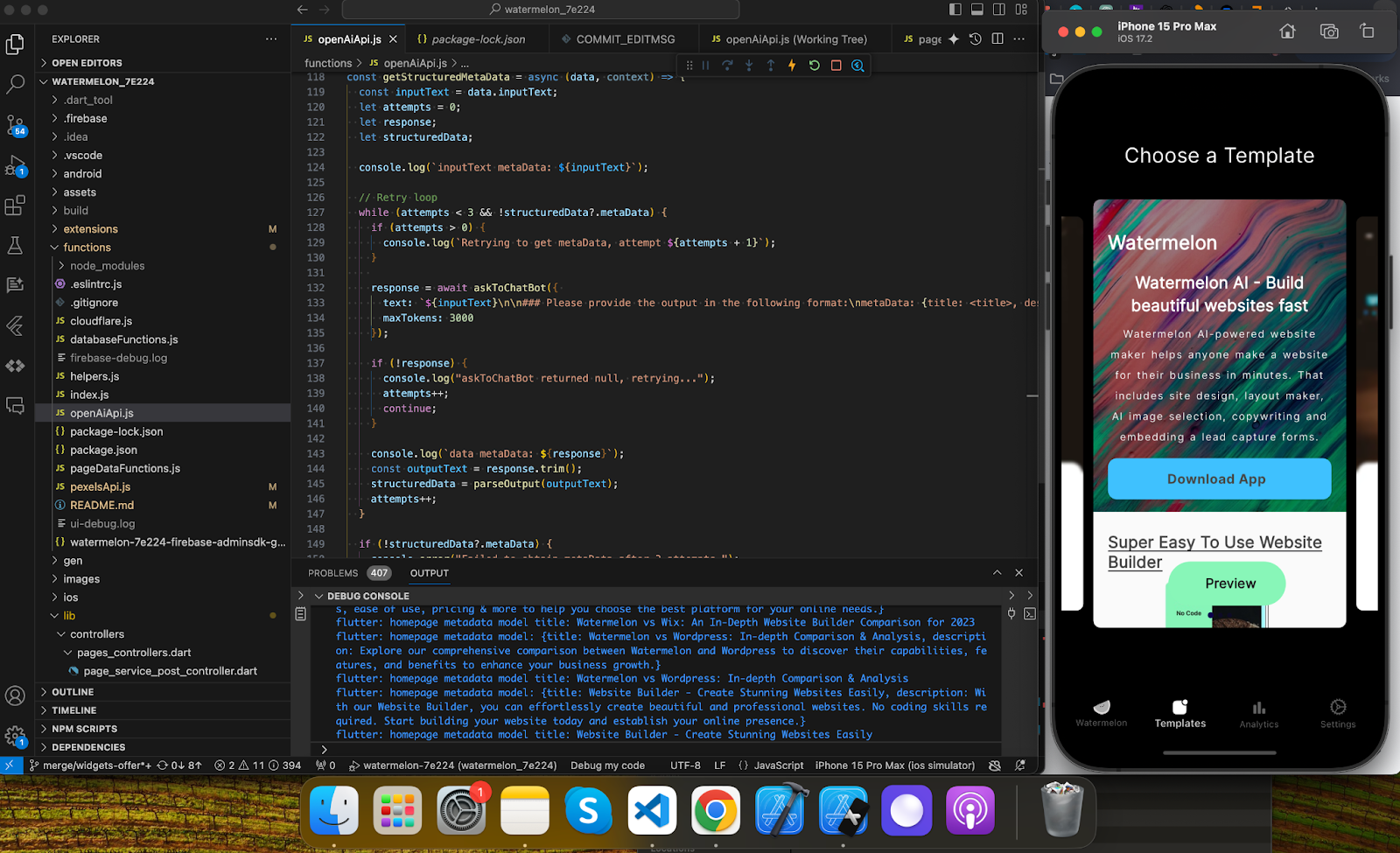Open the Search view in activity bar
1400x853 pixels.
15,84
